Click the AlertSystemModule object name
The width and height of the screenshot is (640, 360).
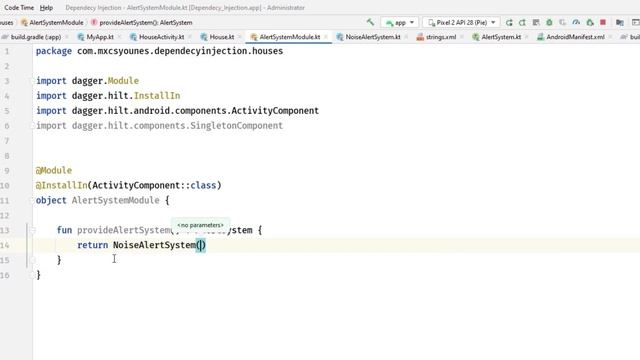116,200
